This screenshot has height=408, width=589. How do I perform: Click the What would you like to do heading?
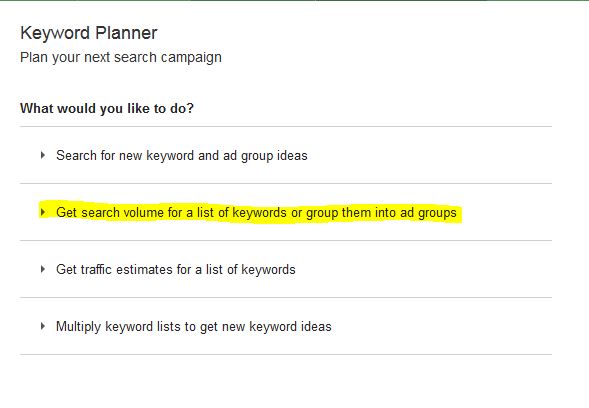[x=107, y=109]
